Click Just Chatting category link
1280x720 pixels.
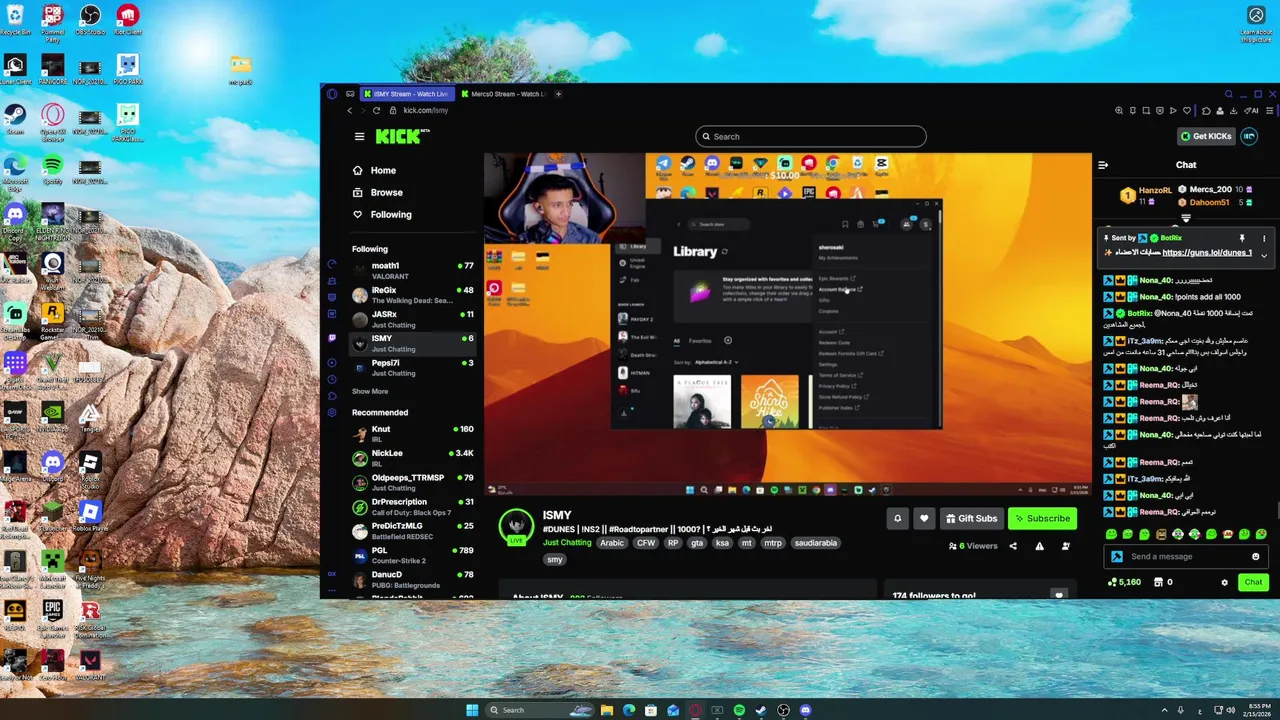[567, 543]
